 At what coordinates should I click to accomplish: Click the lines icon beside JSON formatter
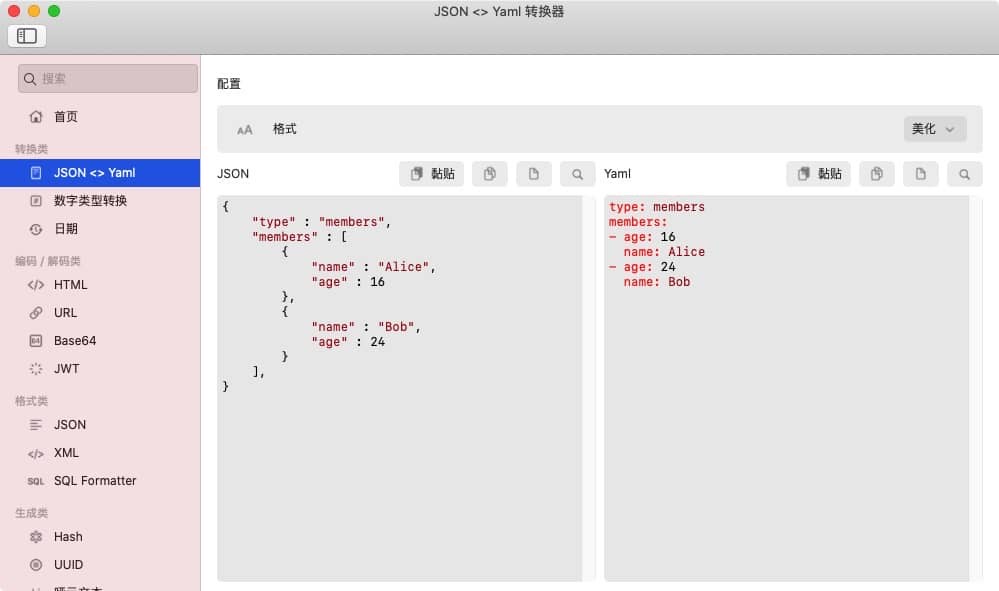[36, 425]
